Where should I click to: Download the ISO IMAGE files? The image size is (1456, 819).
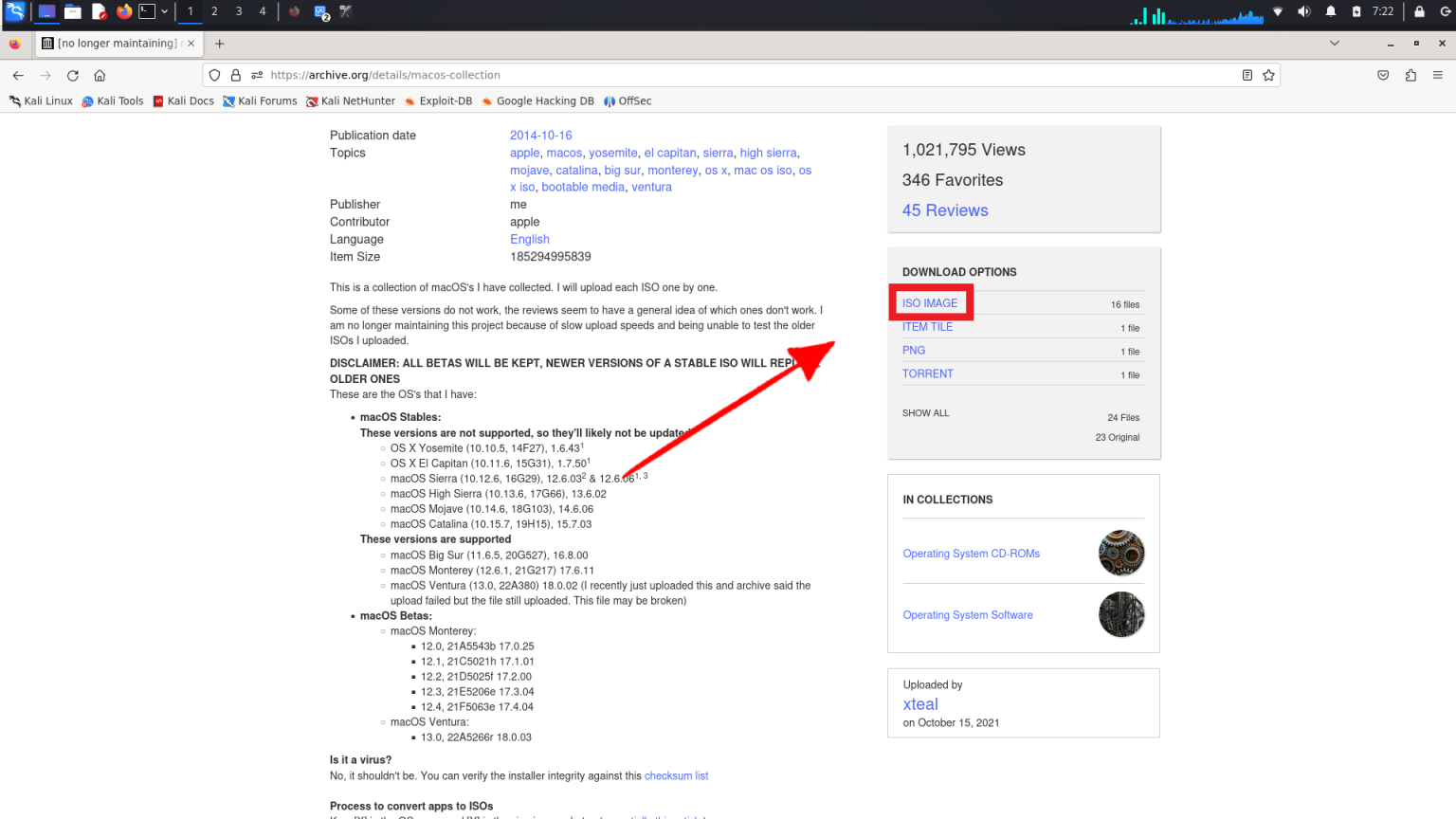tap(929, 303)
